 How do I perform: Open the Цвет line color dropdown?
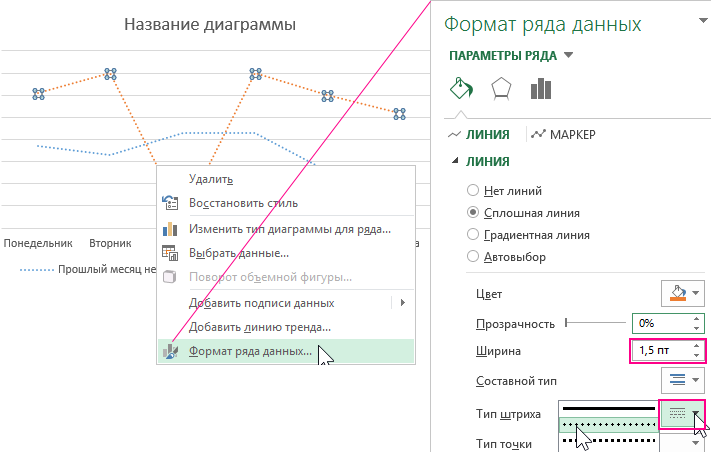tap(683, 293)
